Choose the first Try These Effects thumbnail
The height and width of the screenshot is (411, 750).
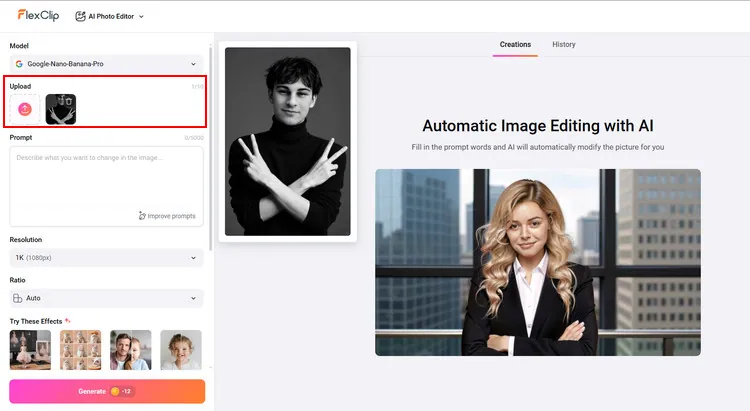point(30,350)
